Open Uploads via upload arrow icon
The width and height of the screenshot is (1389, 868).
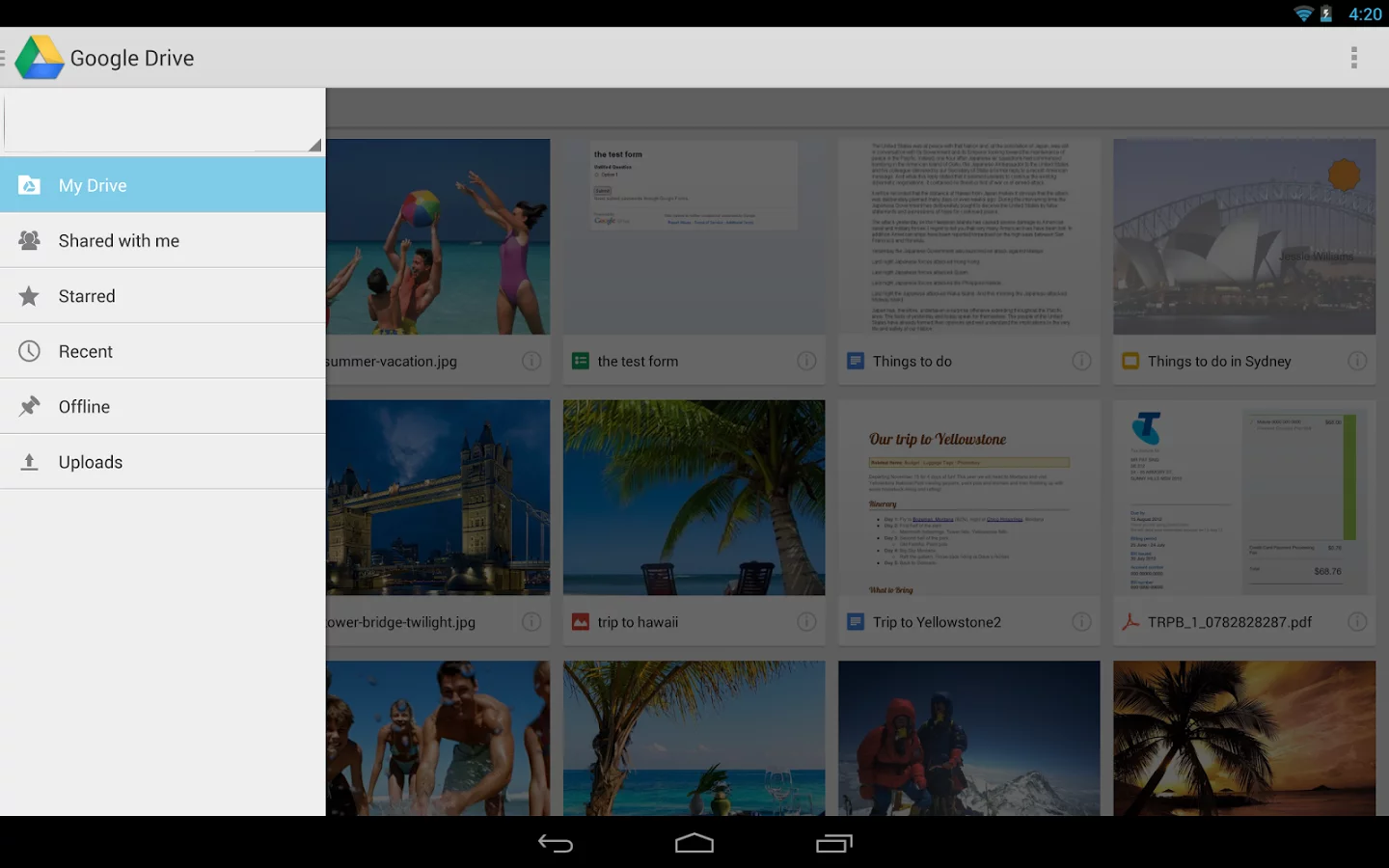coord(29,461)
